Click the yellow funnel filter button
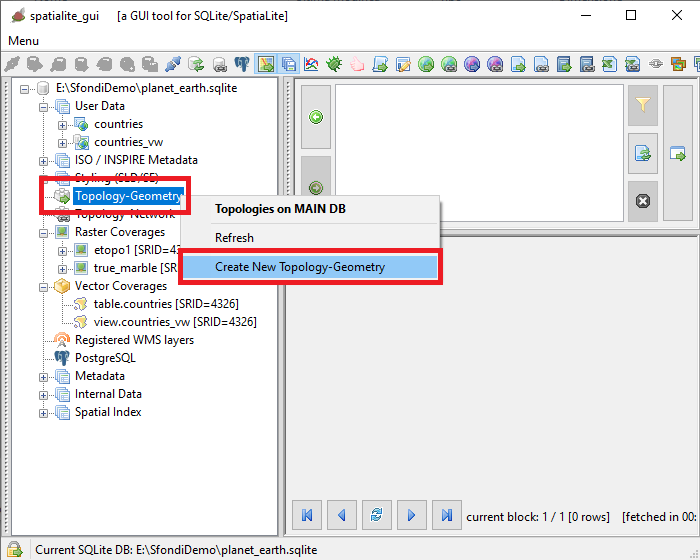The height and width of the screenshot is (560, 700). tap(643, 105)
